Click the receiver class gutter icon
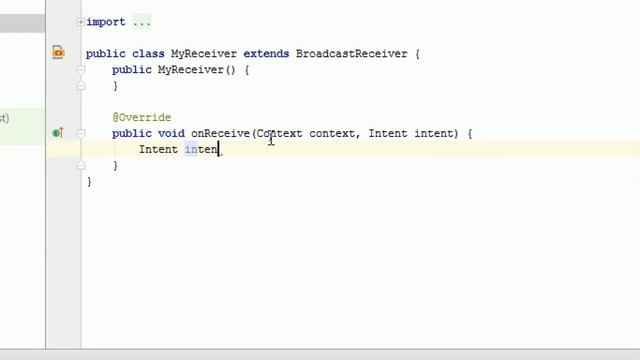Screen dimensions: 640x360 coord(58,52)
